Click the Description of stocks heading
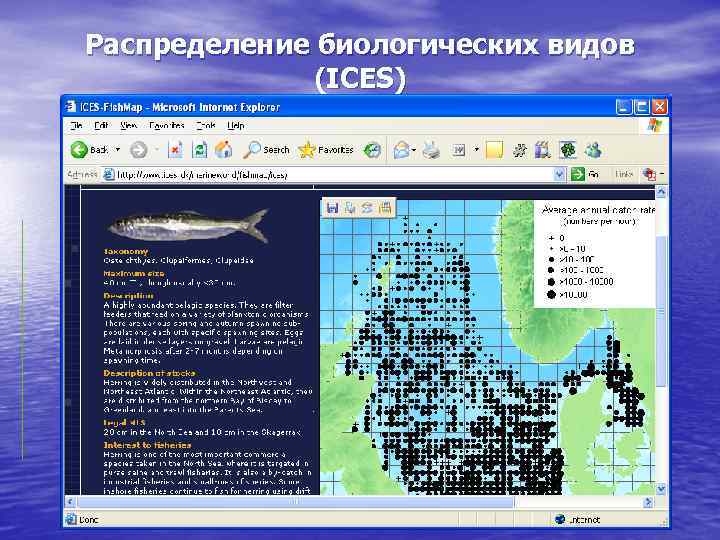720x540 pixels. [x=149, y=373]
